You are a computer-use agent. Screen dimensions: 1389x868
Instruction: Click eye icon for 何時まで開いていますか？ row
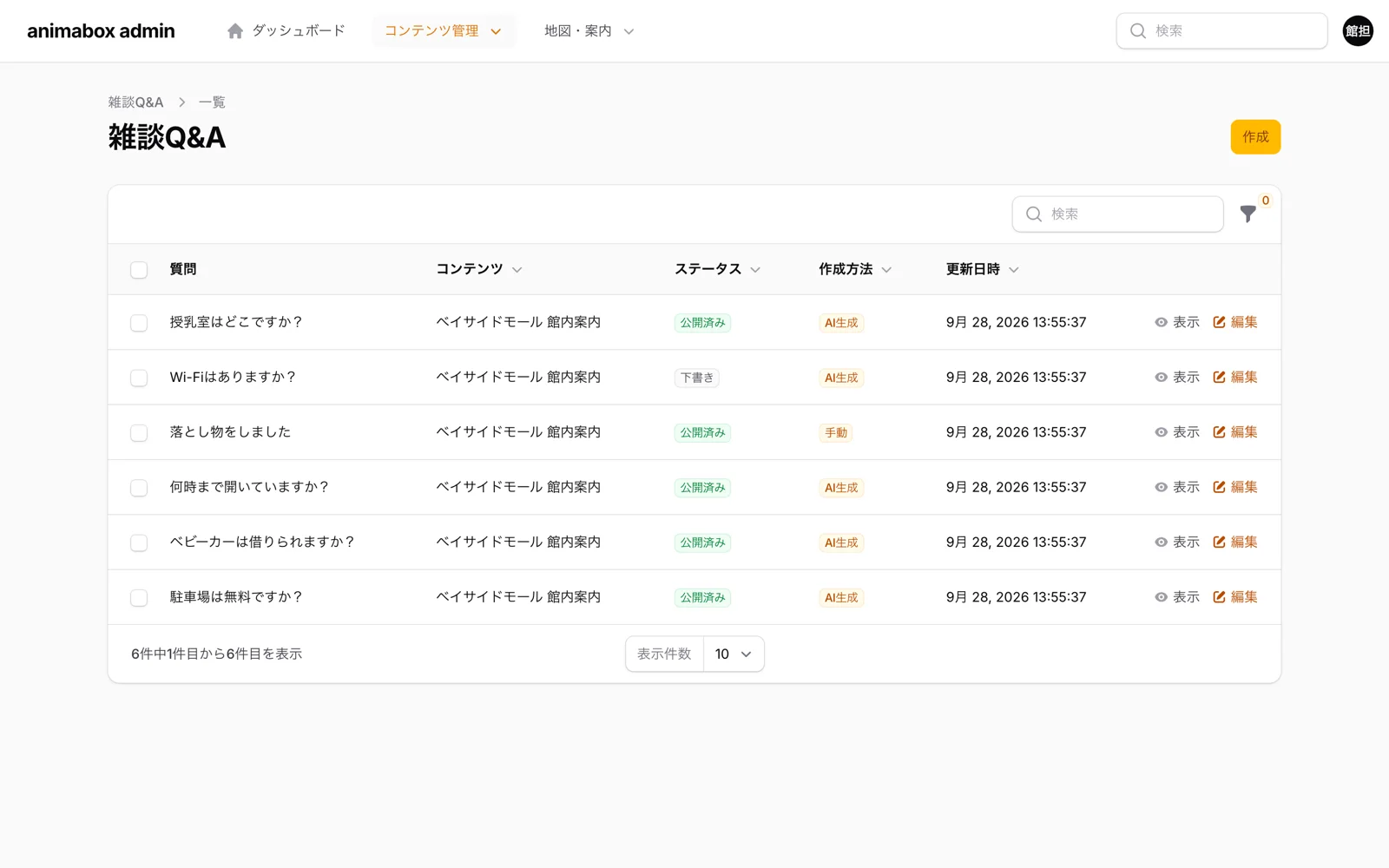(x=1161, y=487)
